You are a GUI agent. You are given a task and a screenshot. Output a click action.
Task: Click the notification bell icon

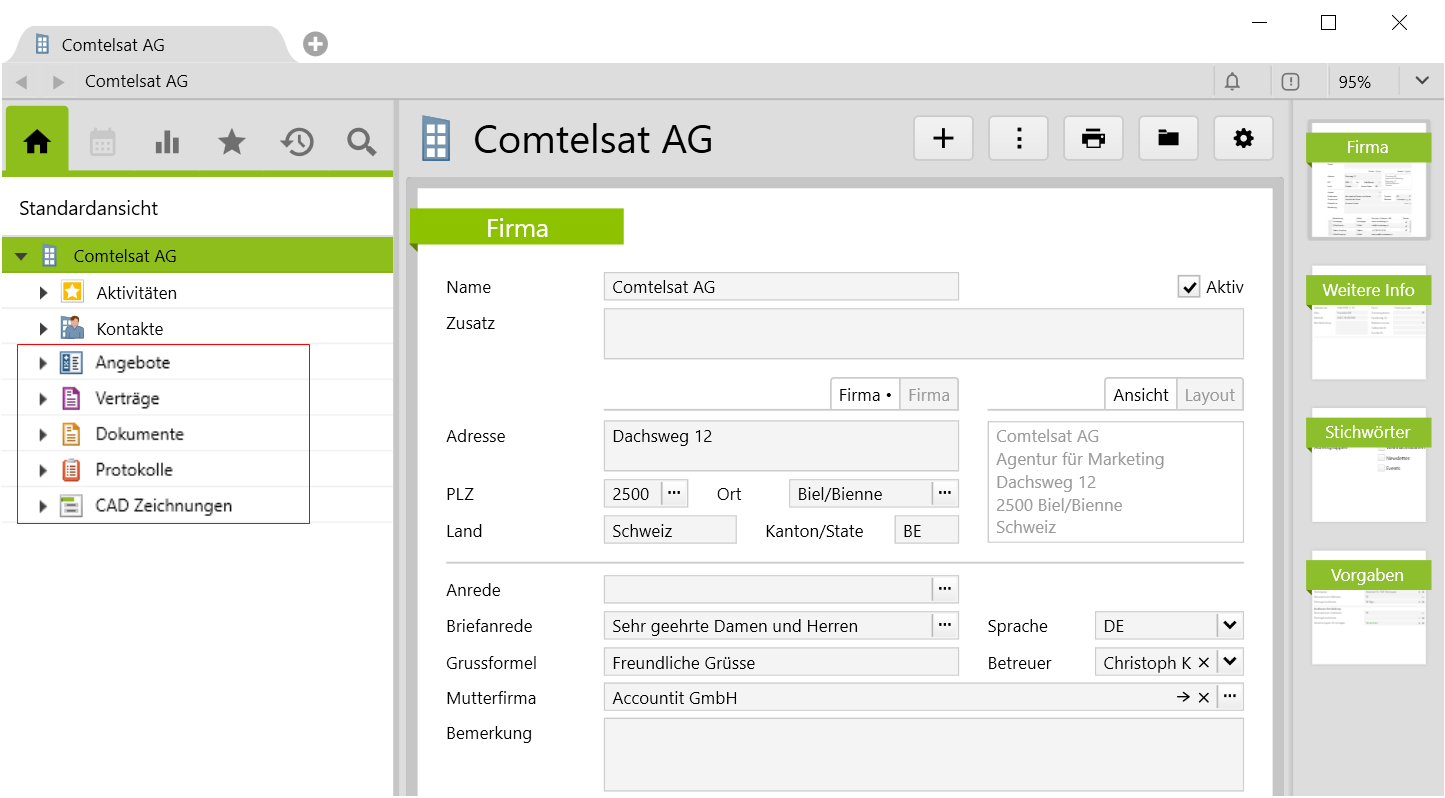[1232, 82]
